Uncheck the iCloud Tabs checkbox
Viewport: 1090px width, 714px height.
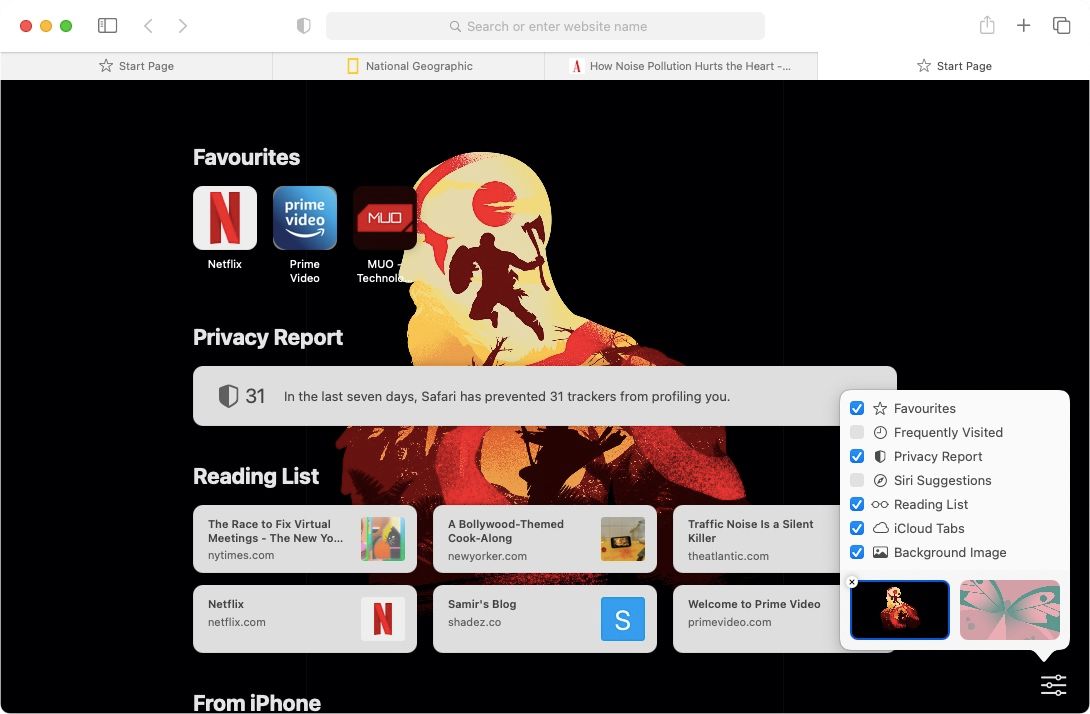(x=856, y=528)
